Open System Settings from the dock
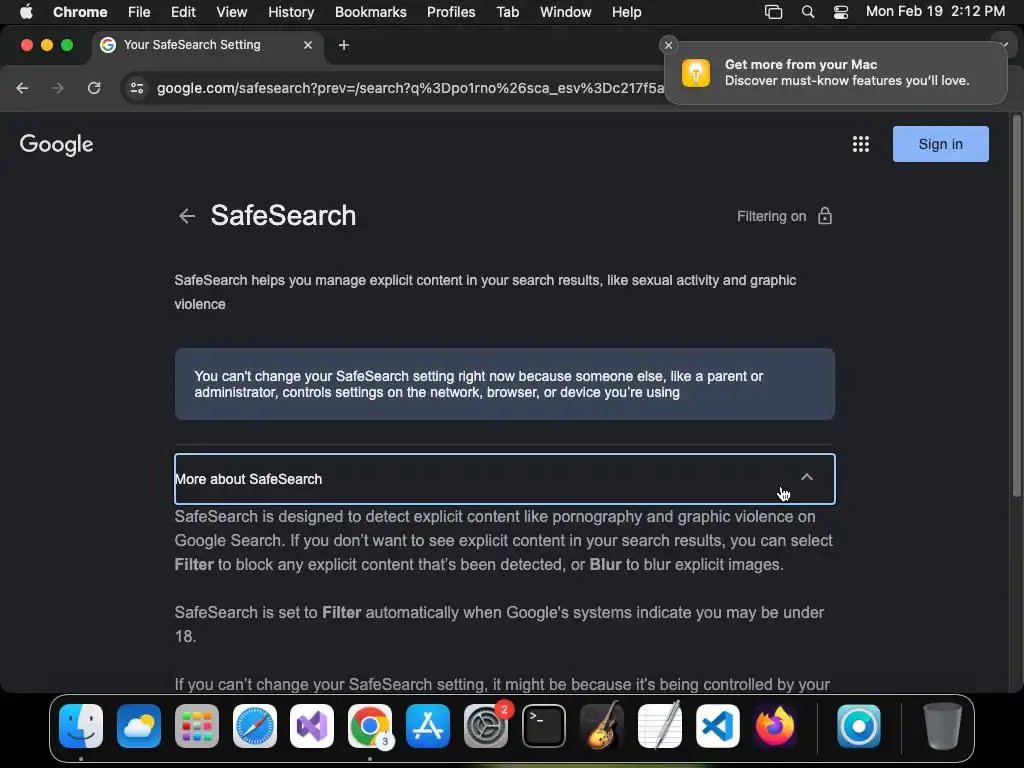The height and width of the screenshot is (768, 1024). pyautogui.click(x=486, y=726)
